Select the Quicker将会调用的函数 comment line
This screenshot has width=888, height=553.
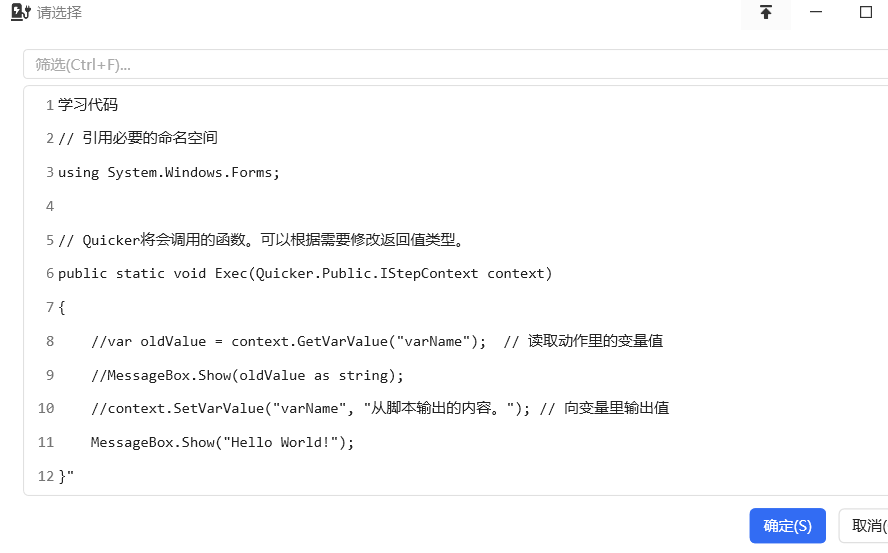click(x=456, y=240)
